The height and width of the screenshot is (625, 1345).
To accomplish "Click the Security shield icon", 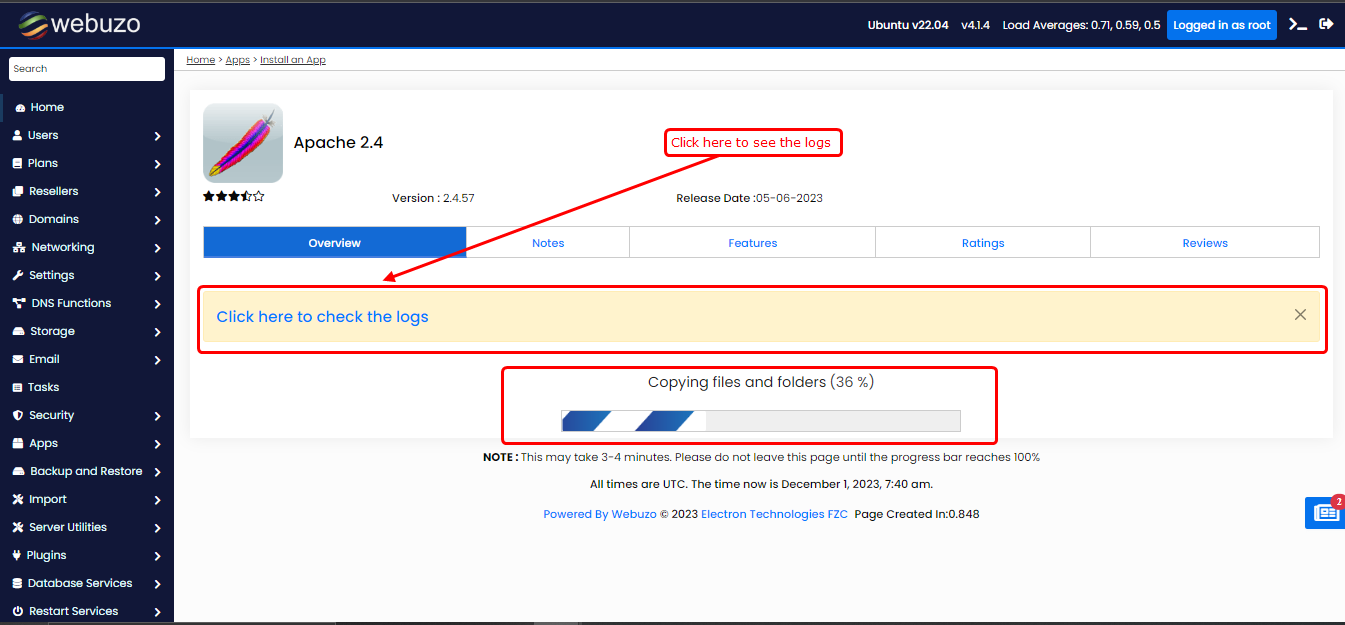I will pos(17,416).
